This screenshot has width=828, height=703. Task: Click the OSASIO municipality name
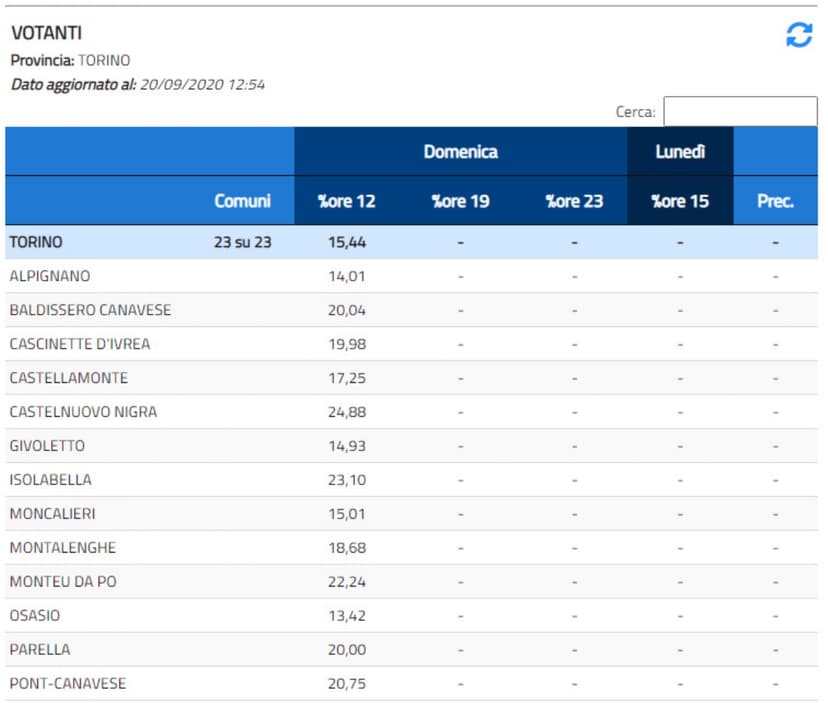35,616
